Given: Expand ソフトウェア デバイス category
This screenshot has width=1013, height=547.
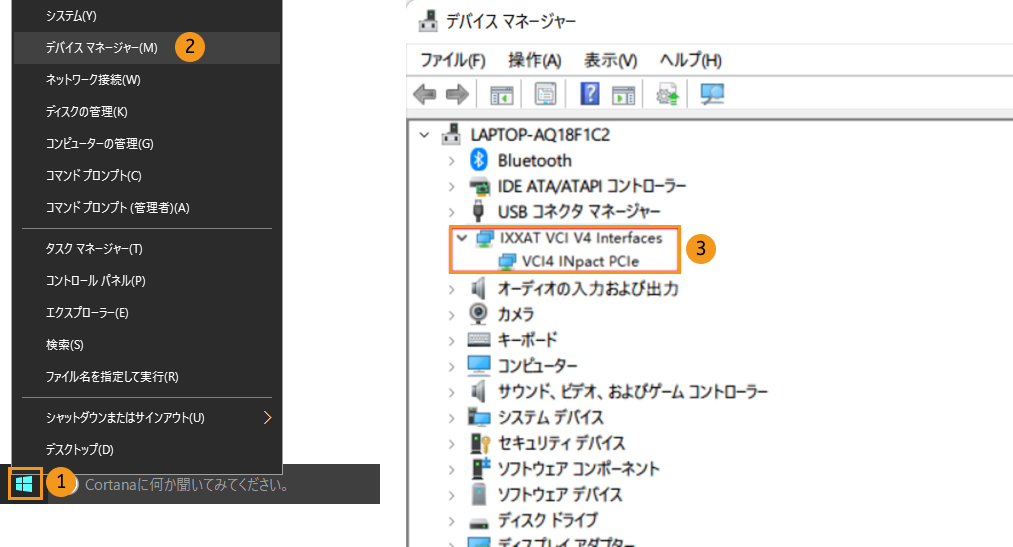Looking at the screenshot, I should [x=452, y=495].
